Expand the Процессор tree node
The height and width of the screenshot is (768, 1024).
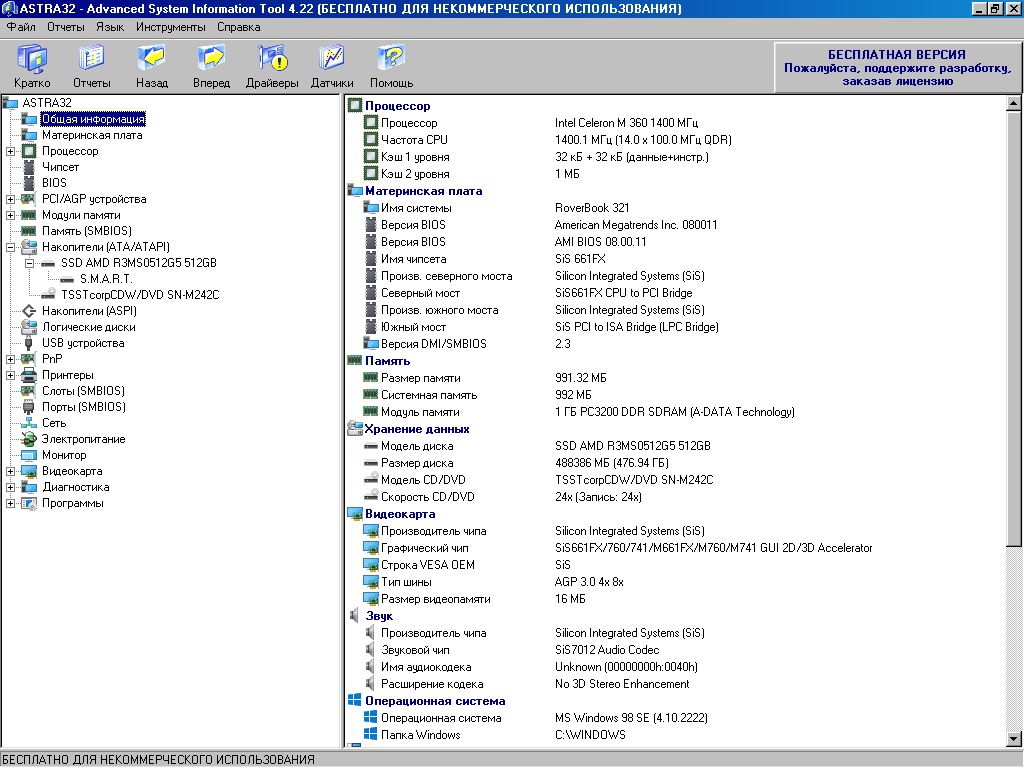[10, 151]
